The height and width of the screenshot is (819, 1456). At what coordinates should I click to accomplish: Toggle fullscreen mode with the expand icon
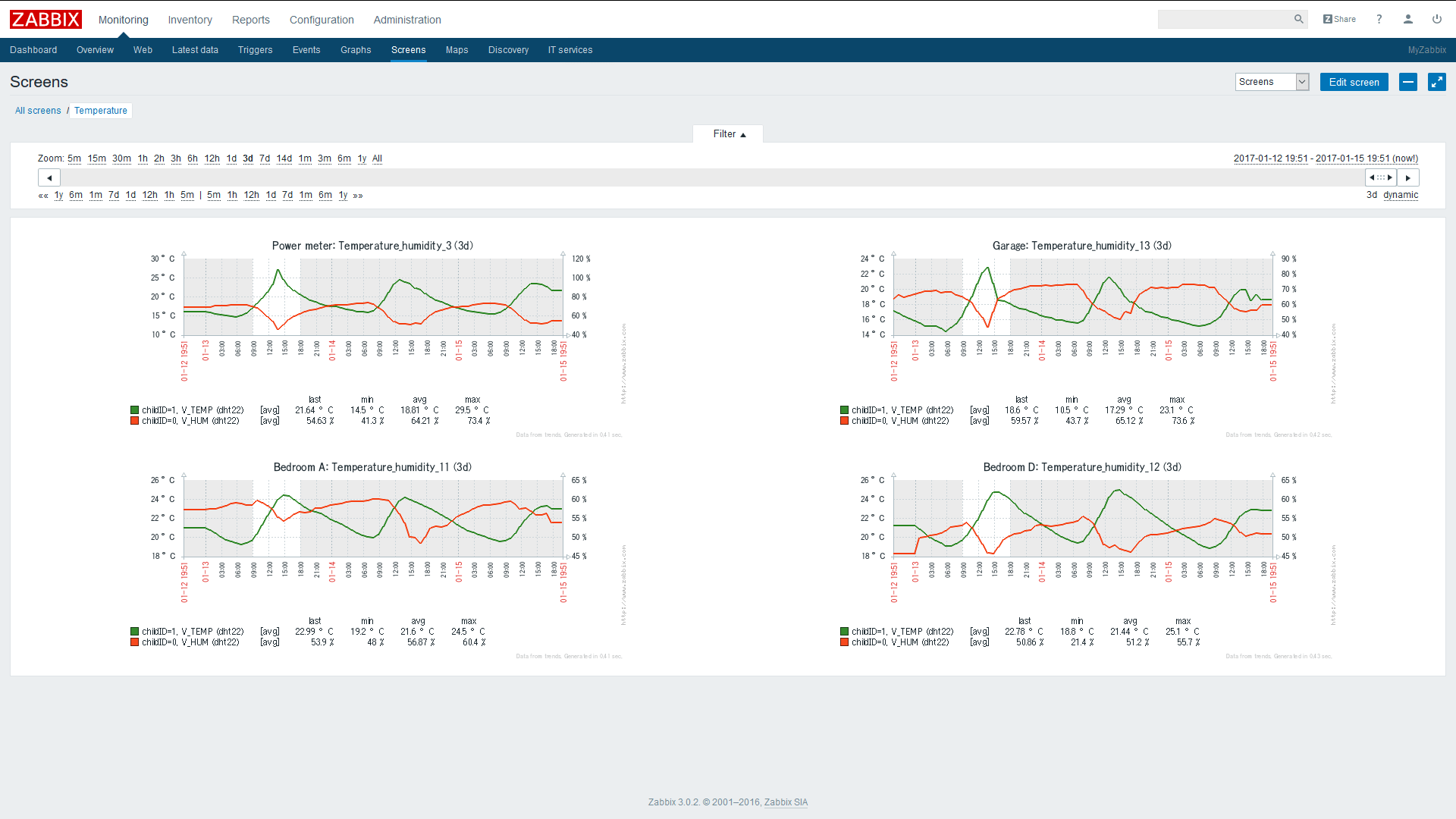click(x=1437, y=82)
